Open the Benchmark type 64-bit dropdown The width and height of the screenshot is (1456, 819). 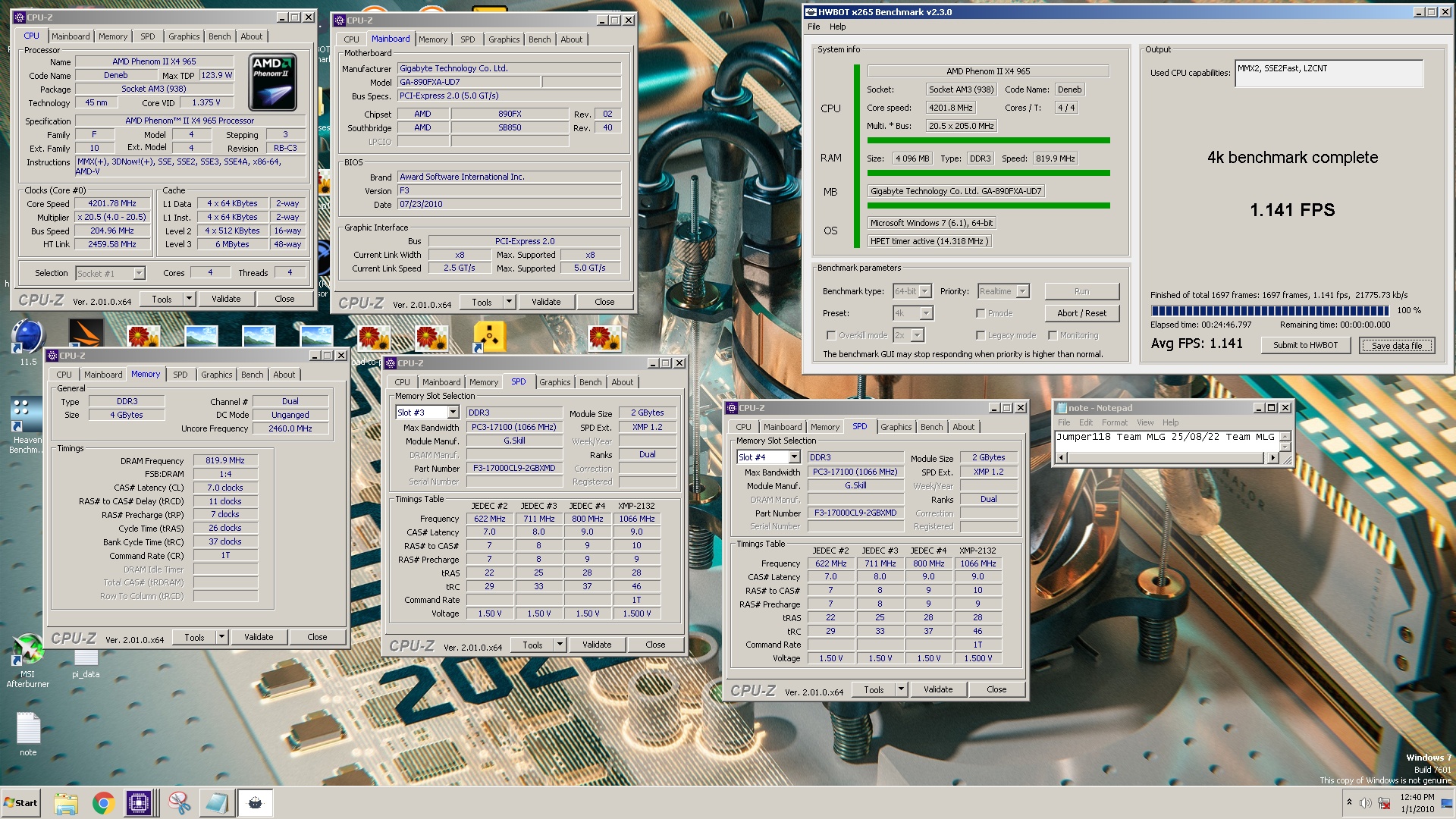pyautogui.click(x=924, y=291)
